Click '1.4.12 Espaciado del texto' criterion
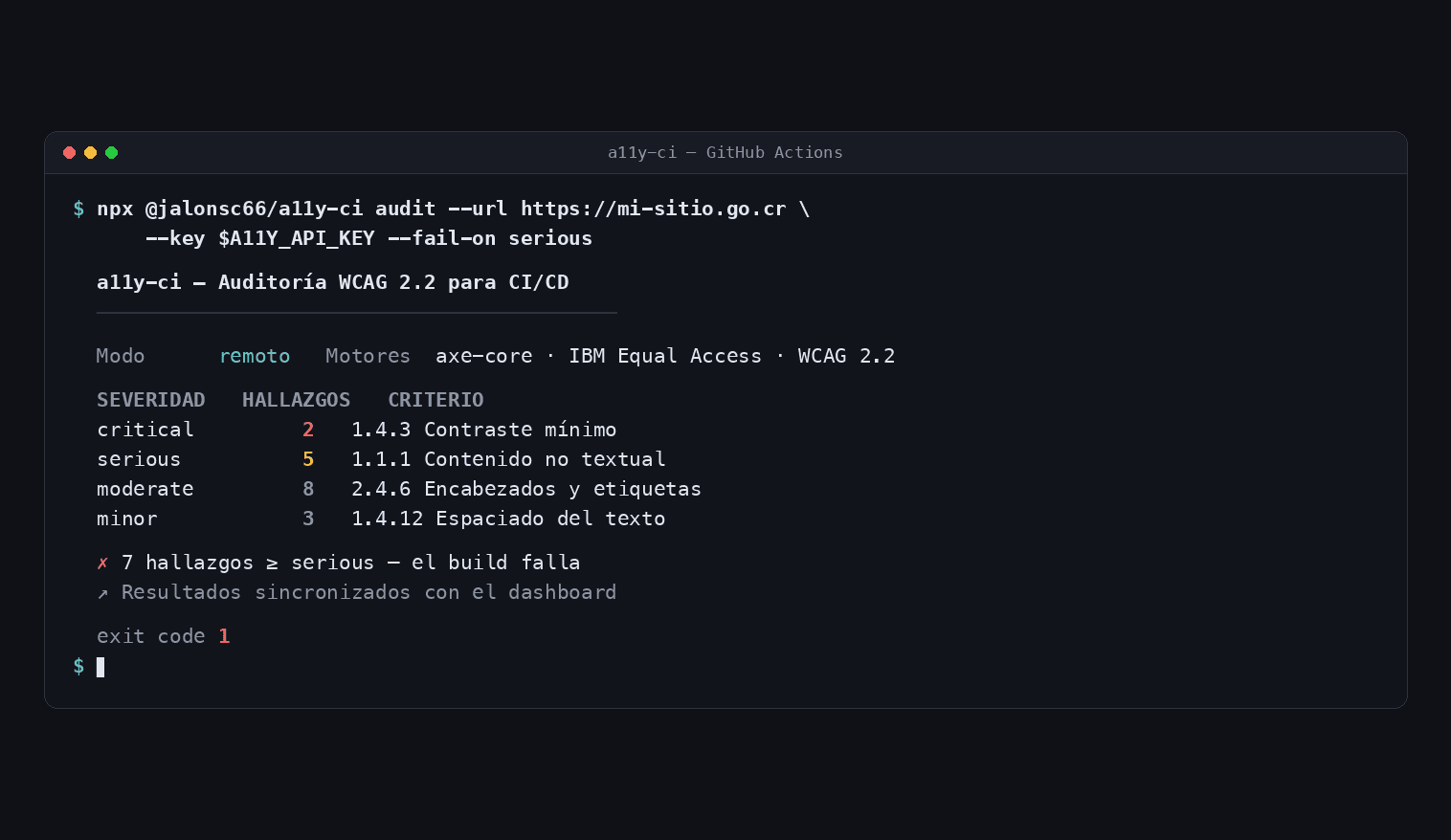This screenshot has width=1451, height=840. pyautogui.click(x=508, y=519)
